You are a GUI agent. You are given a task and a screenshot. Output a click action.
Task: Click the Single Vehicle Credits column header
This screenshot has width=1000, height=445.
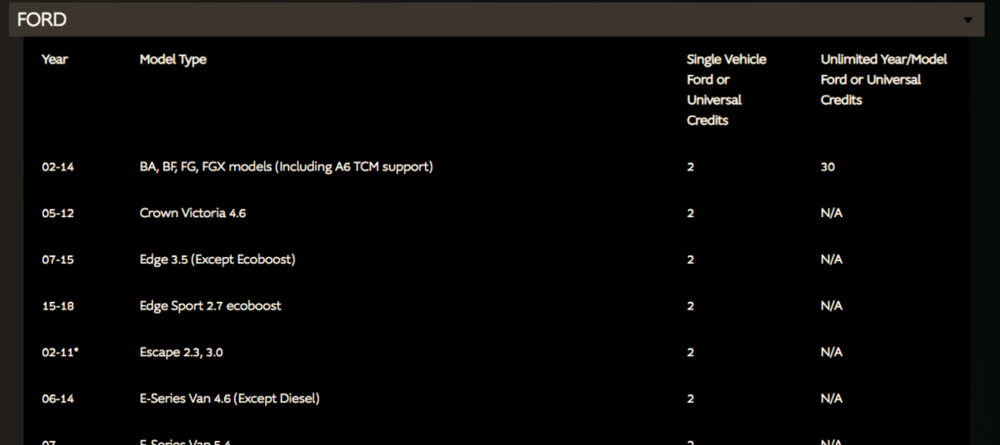[726, 90]
